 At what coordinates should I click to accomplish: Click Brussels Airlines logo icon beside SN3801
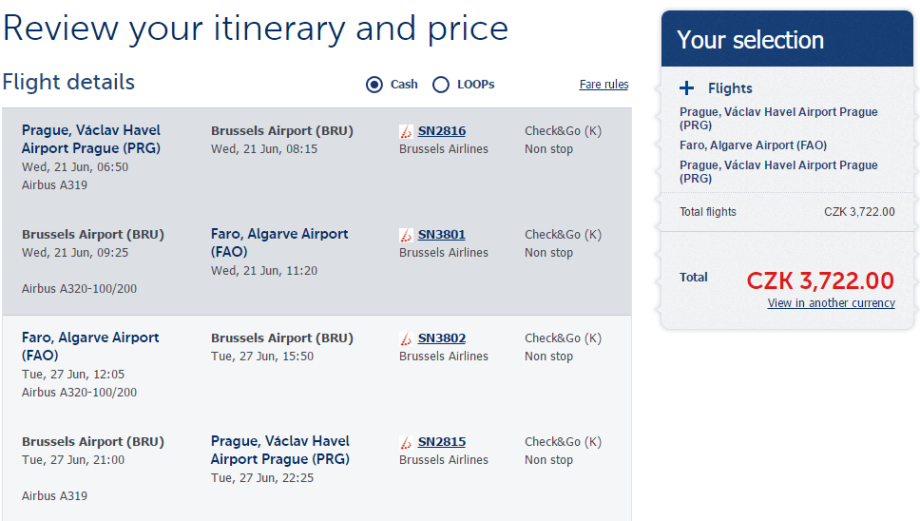(x=406, y=235)
